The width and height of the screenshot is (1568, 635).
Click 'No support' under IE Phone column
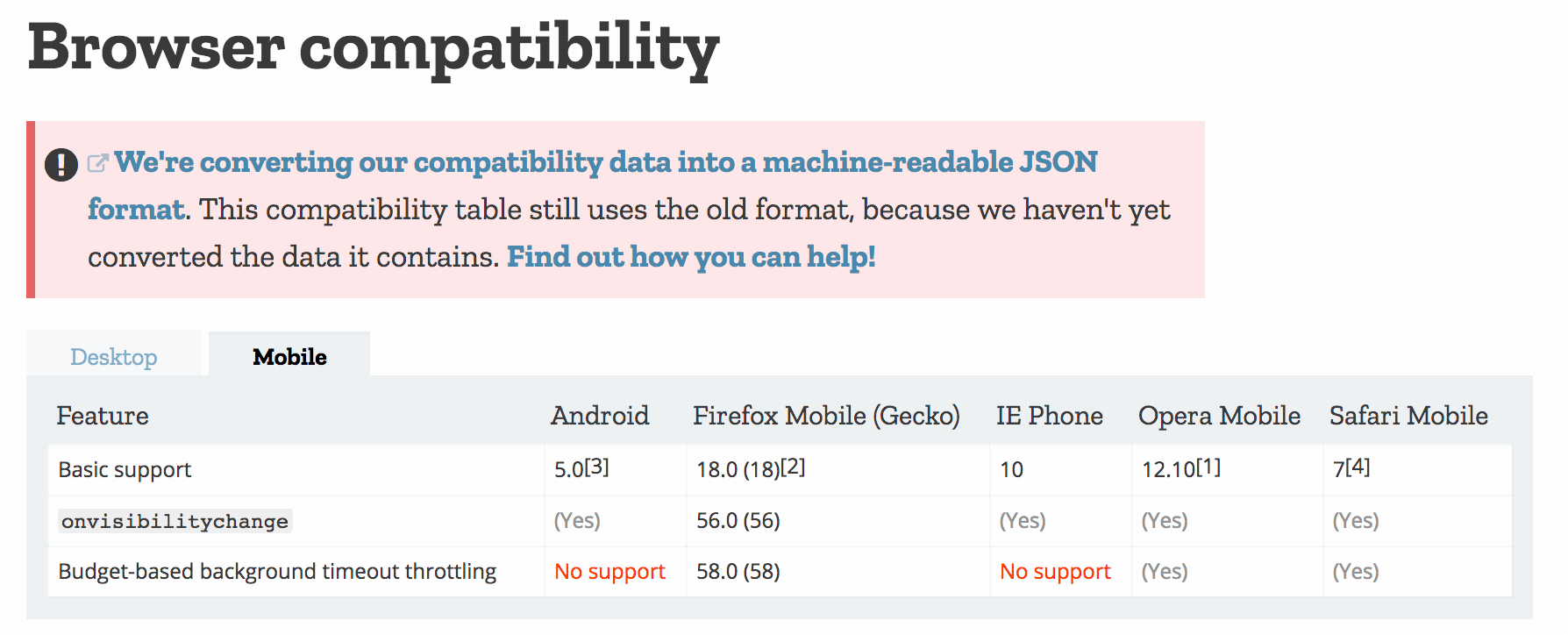tap(1055, 572)
